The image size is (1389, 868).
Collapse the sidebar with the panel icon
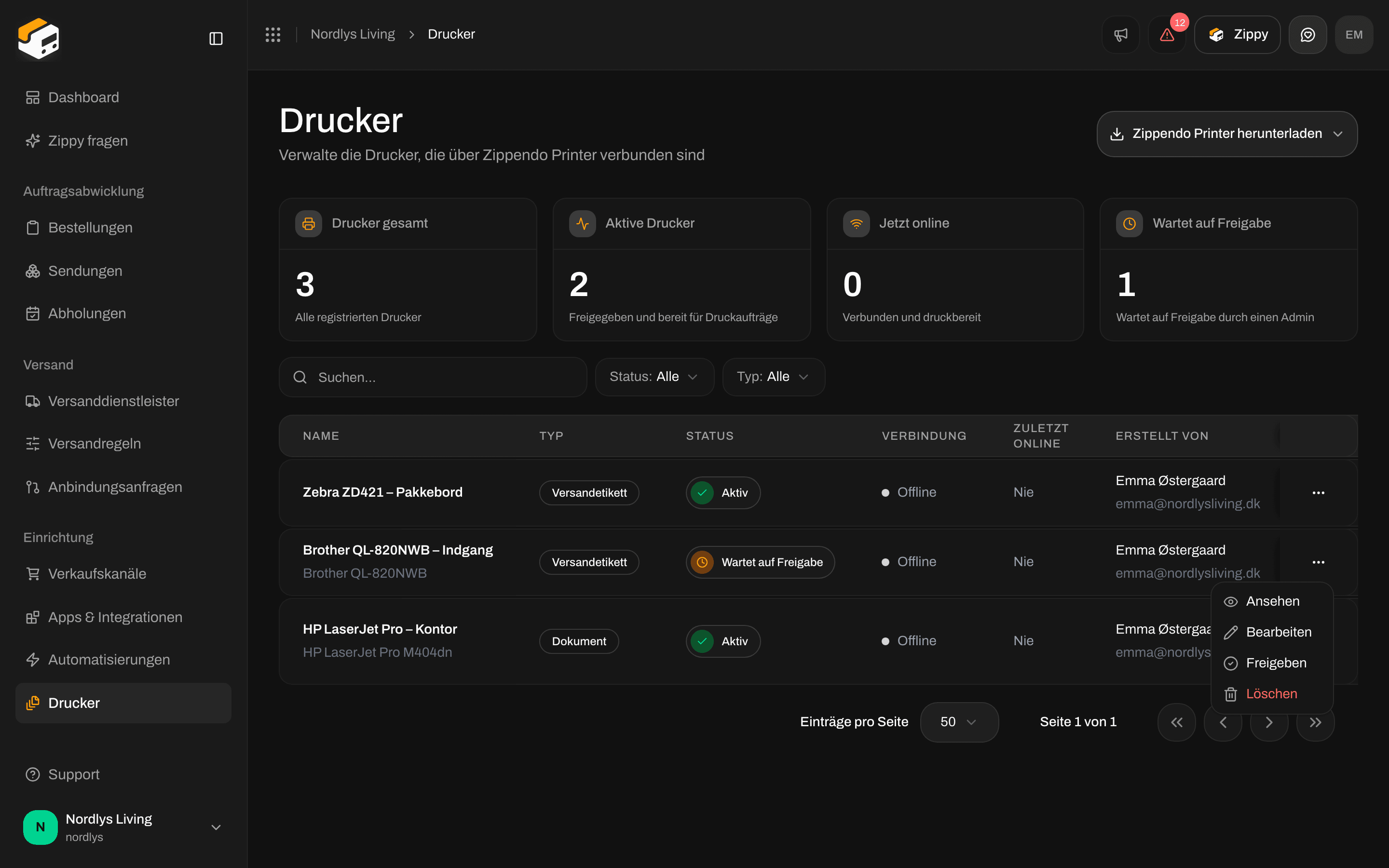(x=216, y=39)
